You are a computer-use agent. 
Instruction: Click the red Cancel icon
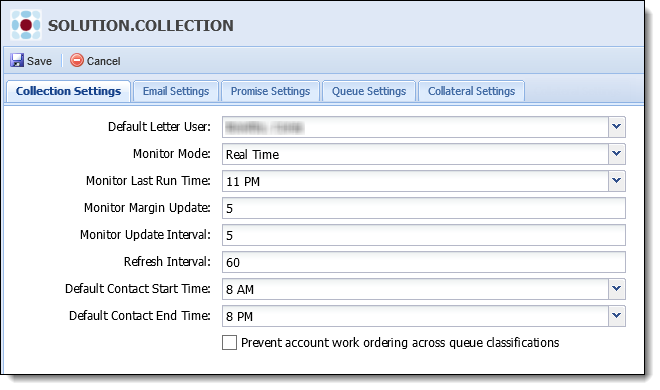[x=77, y=61]
